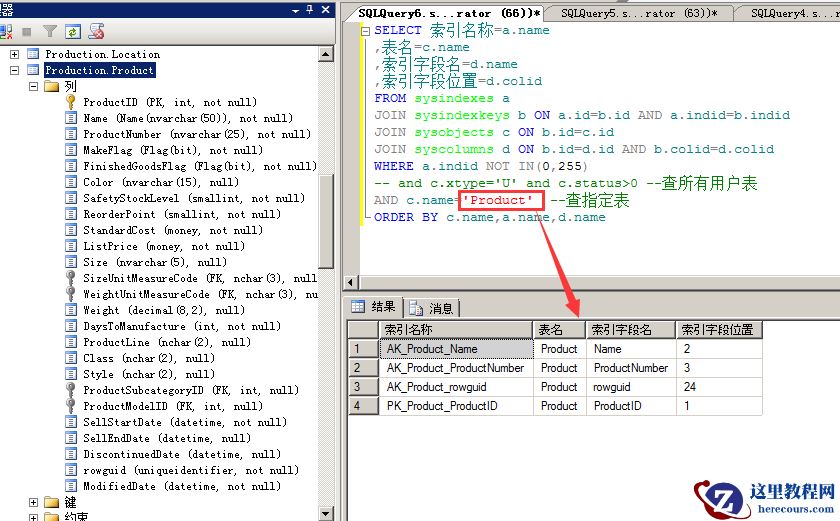Click the ProductID primary key icon
Screen dimensions: 840x521
point(71,102)
